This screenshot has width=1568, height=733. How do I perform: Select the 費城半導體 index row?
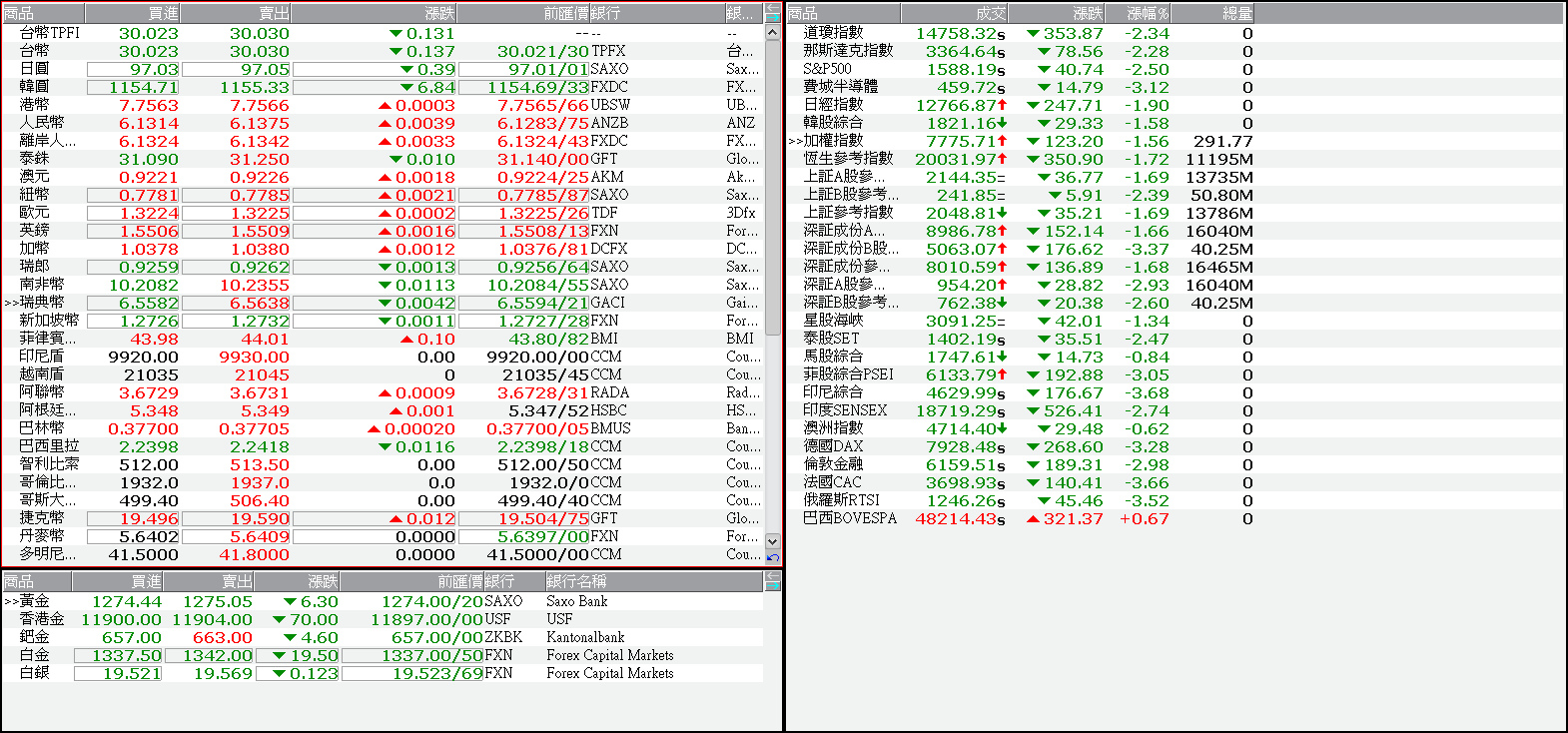1176,87
